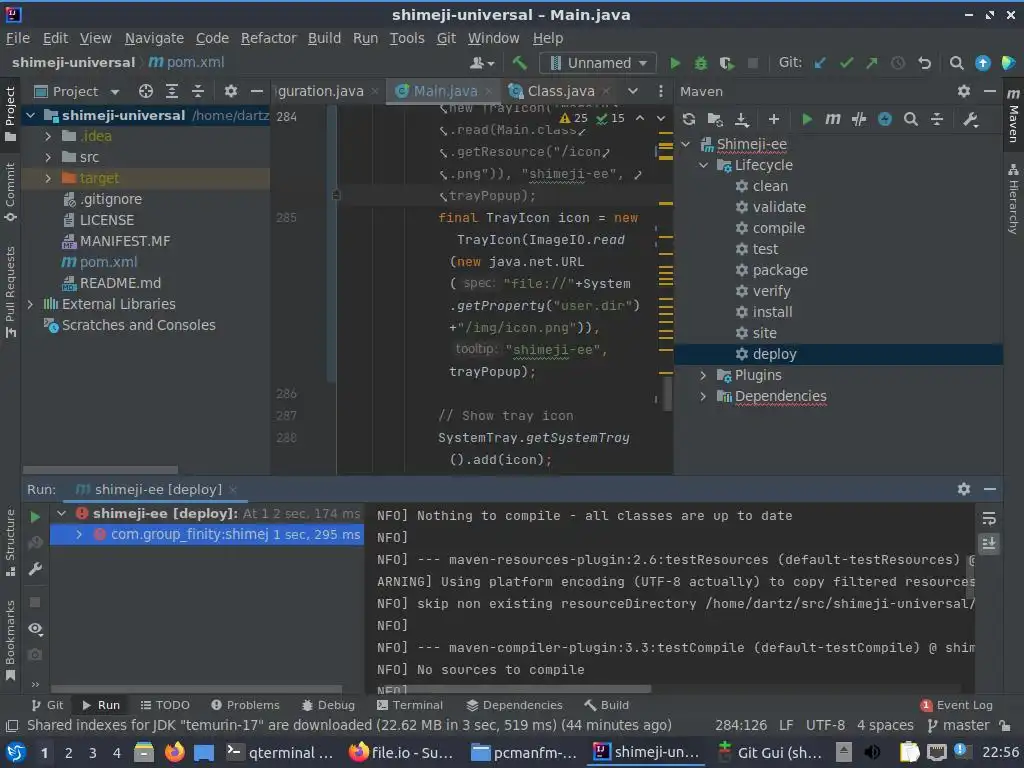This screenshot has width=1024, height=768.
Task: Click select opened file target icon
Action: pyautogui.click(x=146, y=91)
